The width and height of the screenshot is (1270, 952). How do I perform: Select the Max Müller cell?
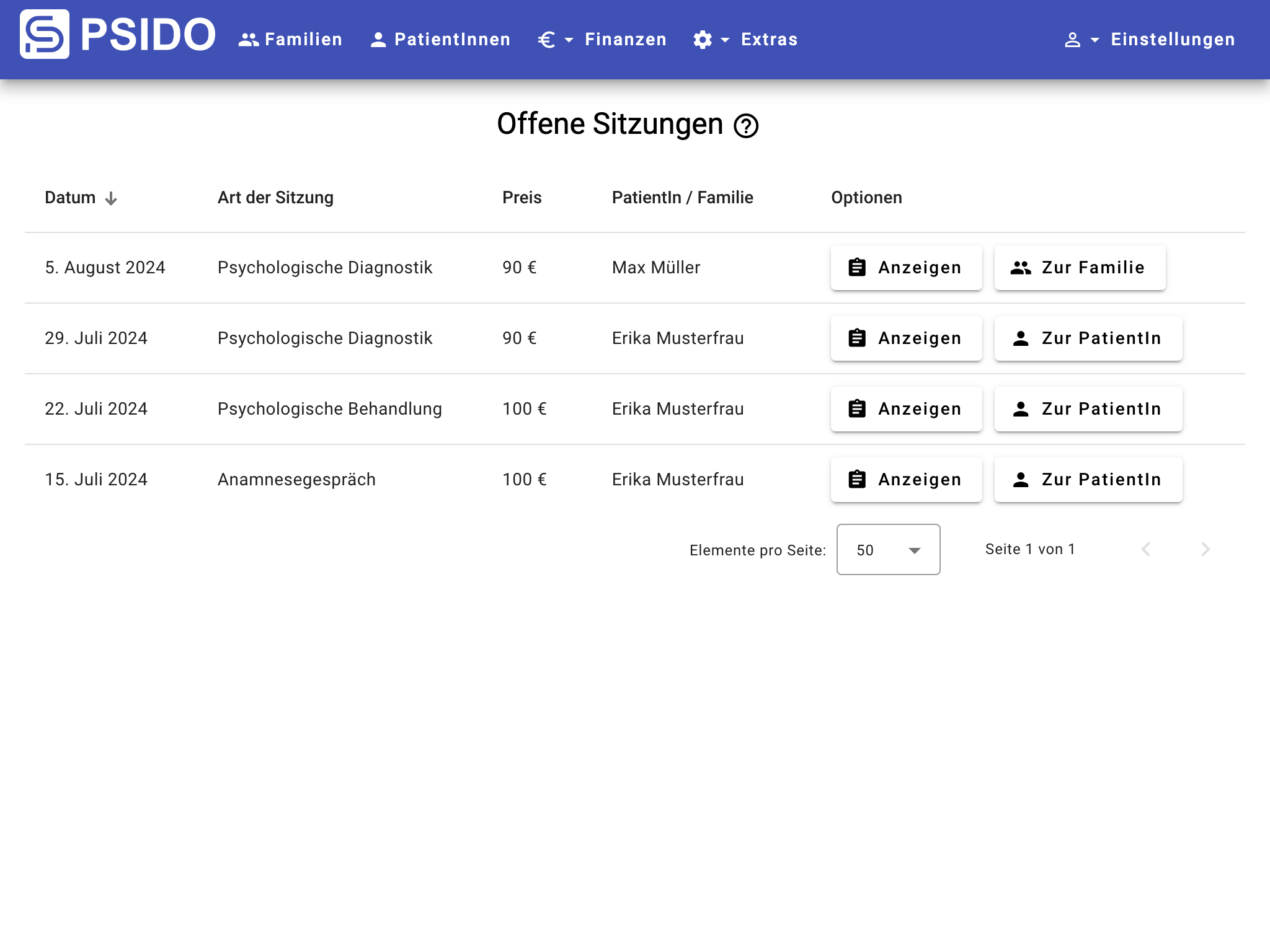pyautogui.click(x=656, y=268)
